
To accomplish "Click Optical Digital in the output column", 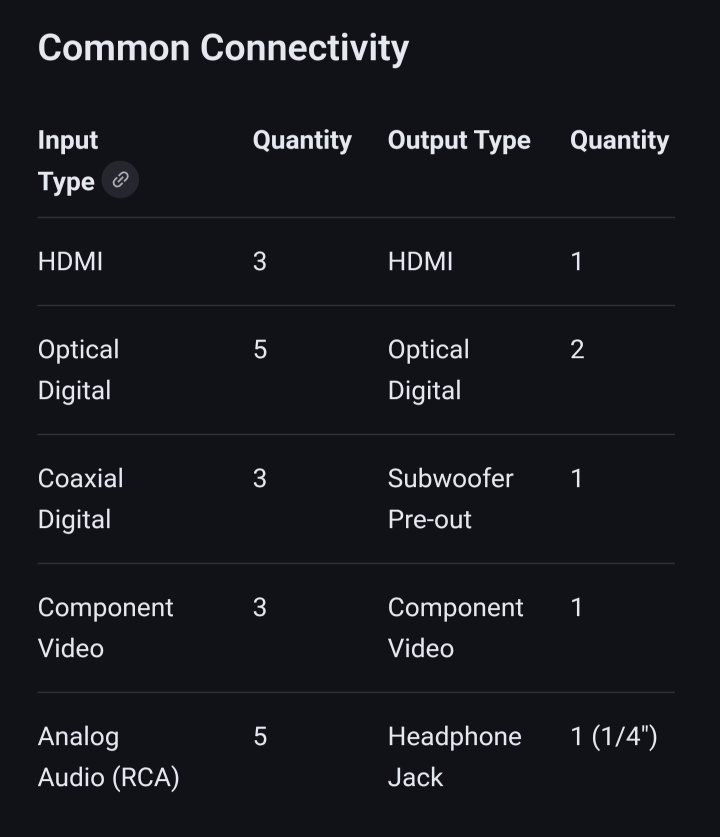I will coord(428,369).
